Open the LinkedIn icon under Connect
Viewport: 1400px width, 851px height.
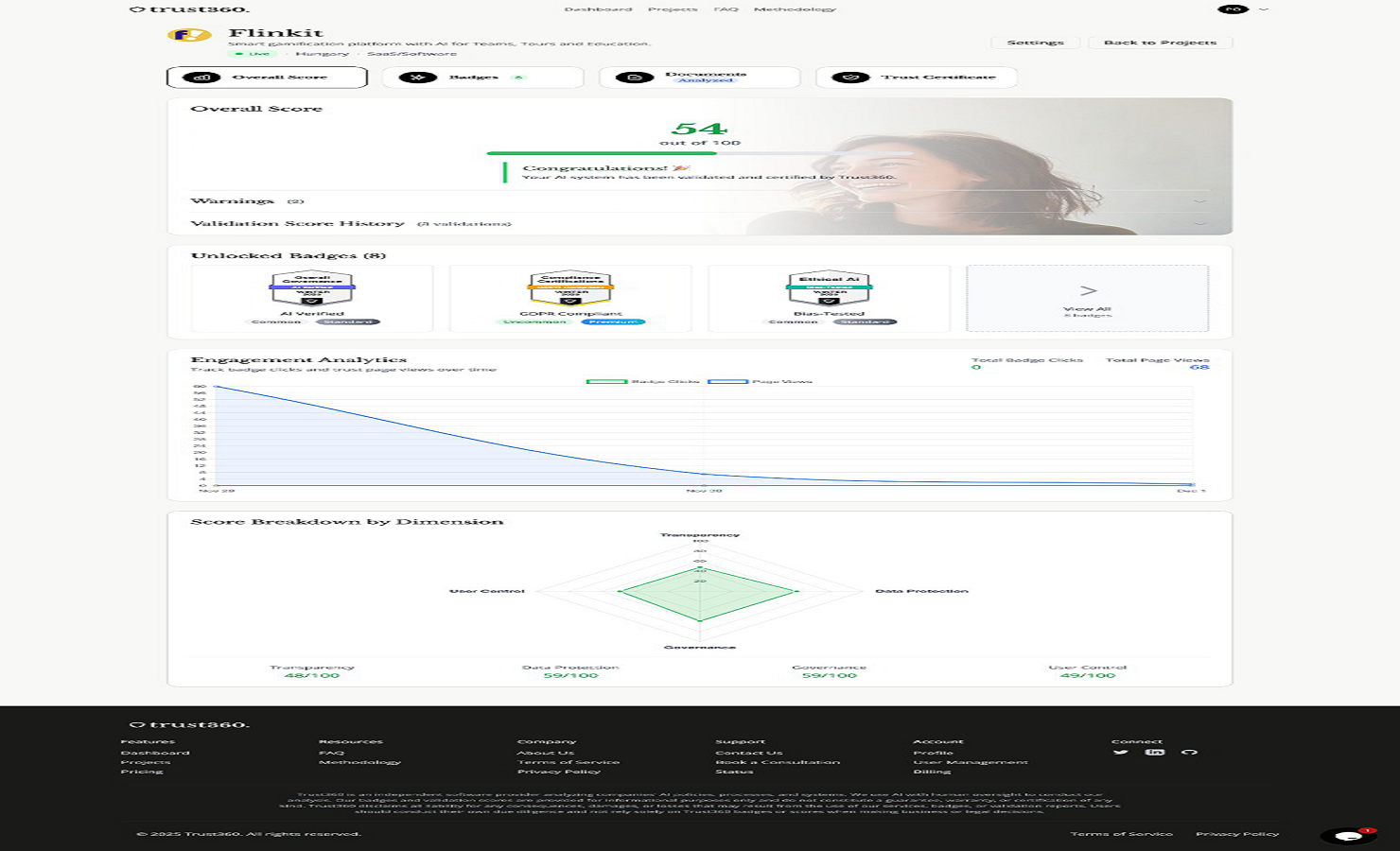tap(1154, 752)
